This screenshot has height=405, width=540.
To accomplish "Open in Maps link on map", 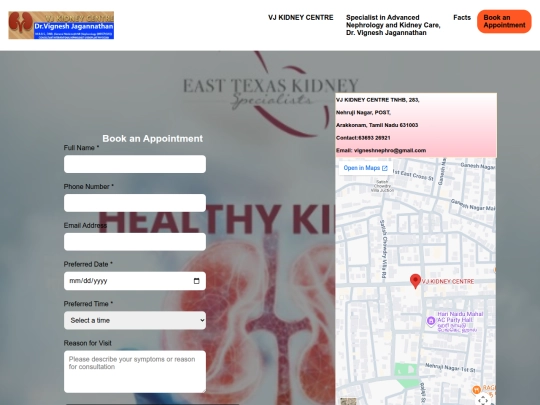I will 365,168.
